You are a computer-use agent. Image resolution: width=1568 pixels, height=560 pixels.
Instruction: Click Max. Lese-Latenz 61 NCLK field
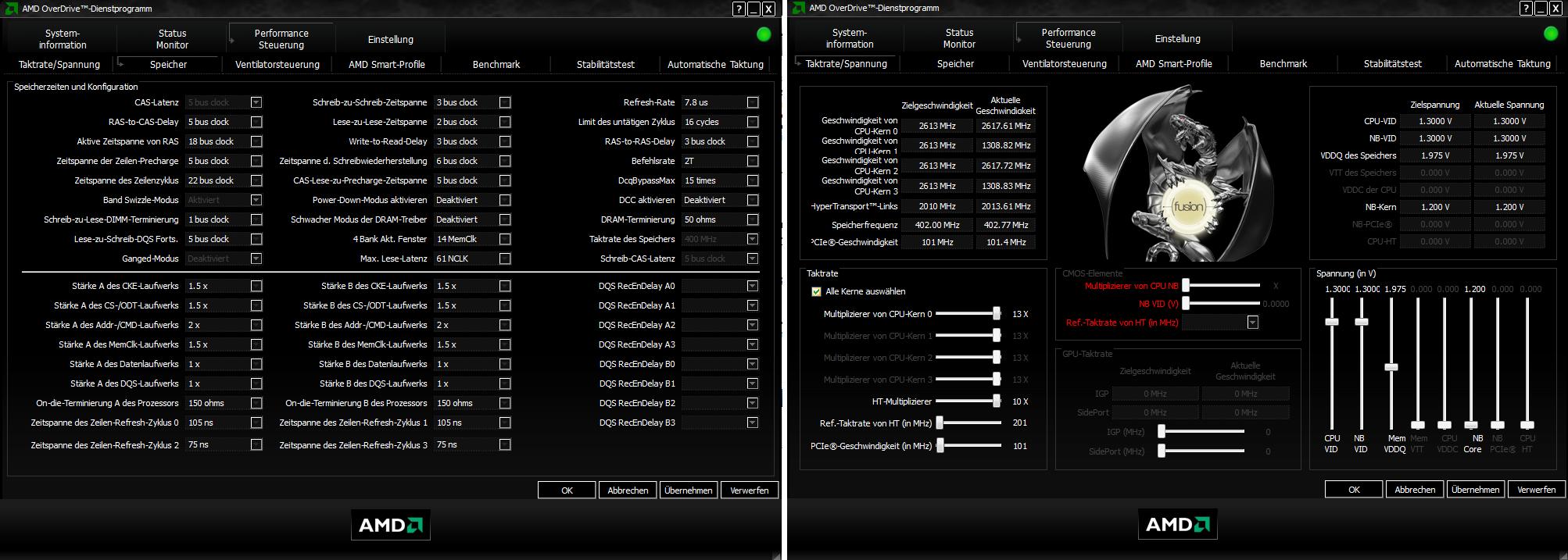tap(465, 259)
